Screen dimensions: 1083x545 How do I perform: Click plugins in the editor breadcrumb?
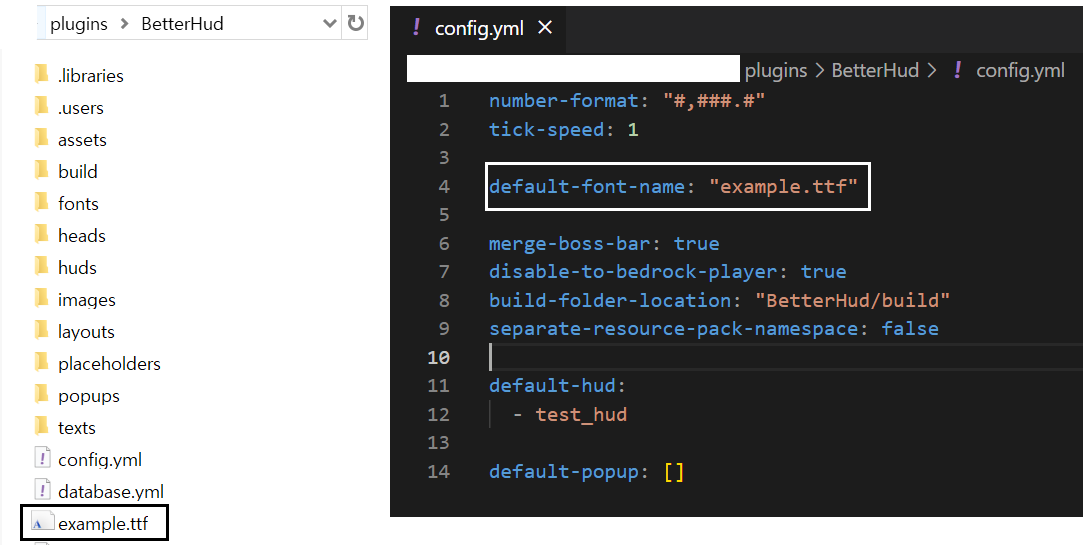pos(776,70)
